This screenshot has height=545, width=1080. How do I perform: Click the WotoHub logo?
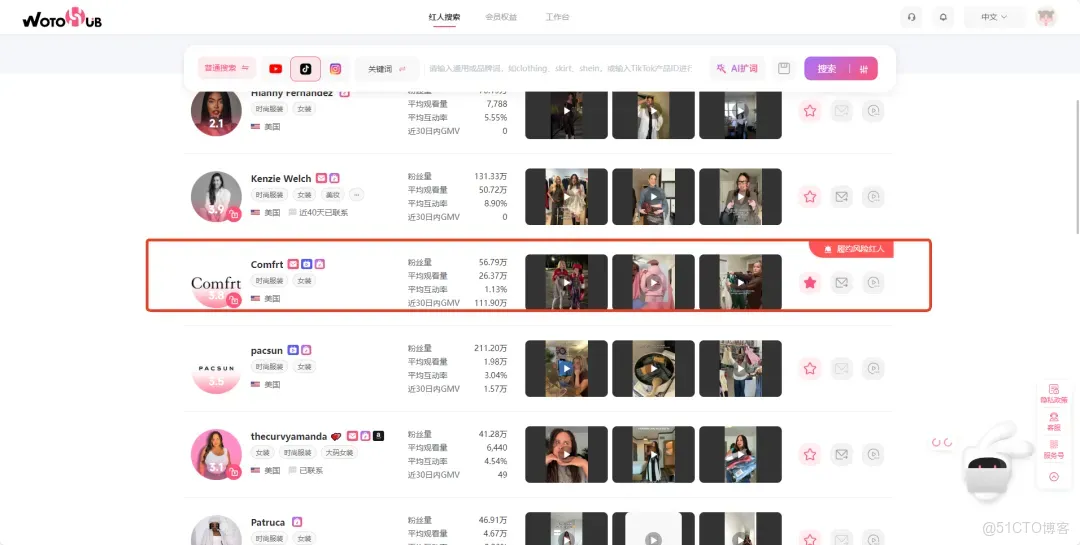[x=62, y=18]
